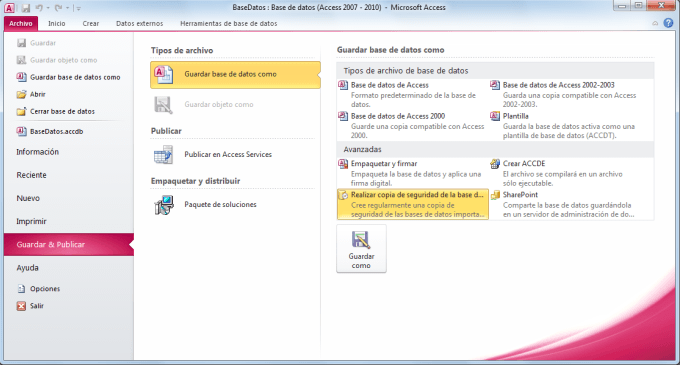Switch to the Crear ribbon tab
The image size is (680, 365).
(x=91, y=23)
